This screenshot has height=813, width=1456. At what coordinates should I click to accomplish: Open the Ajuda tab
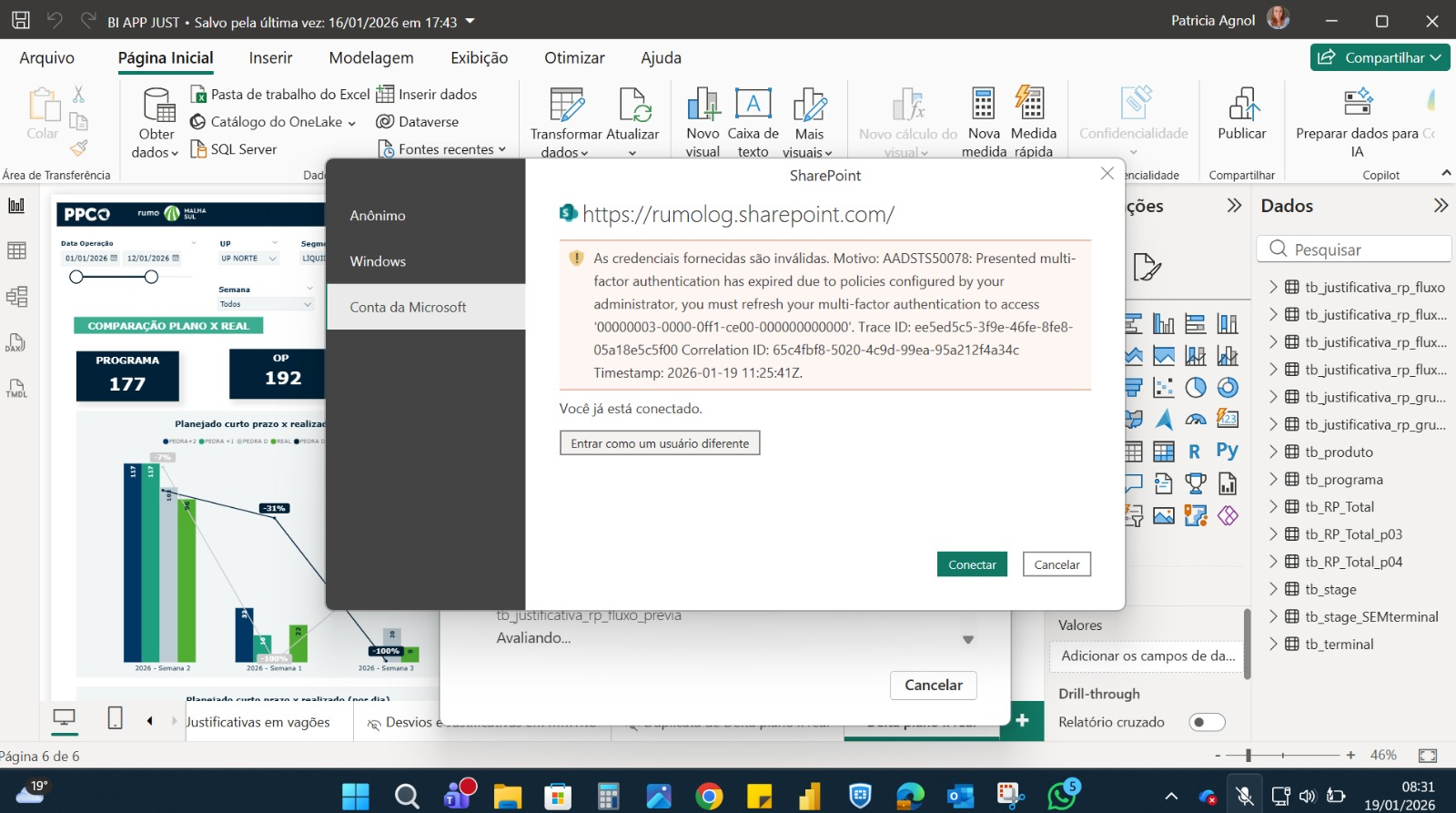point(661,57)
